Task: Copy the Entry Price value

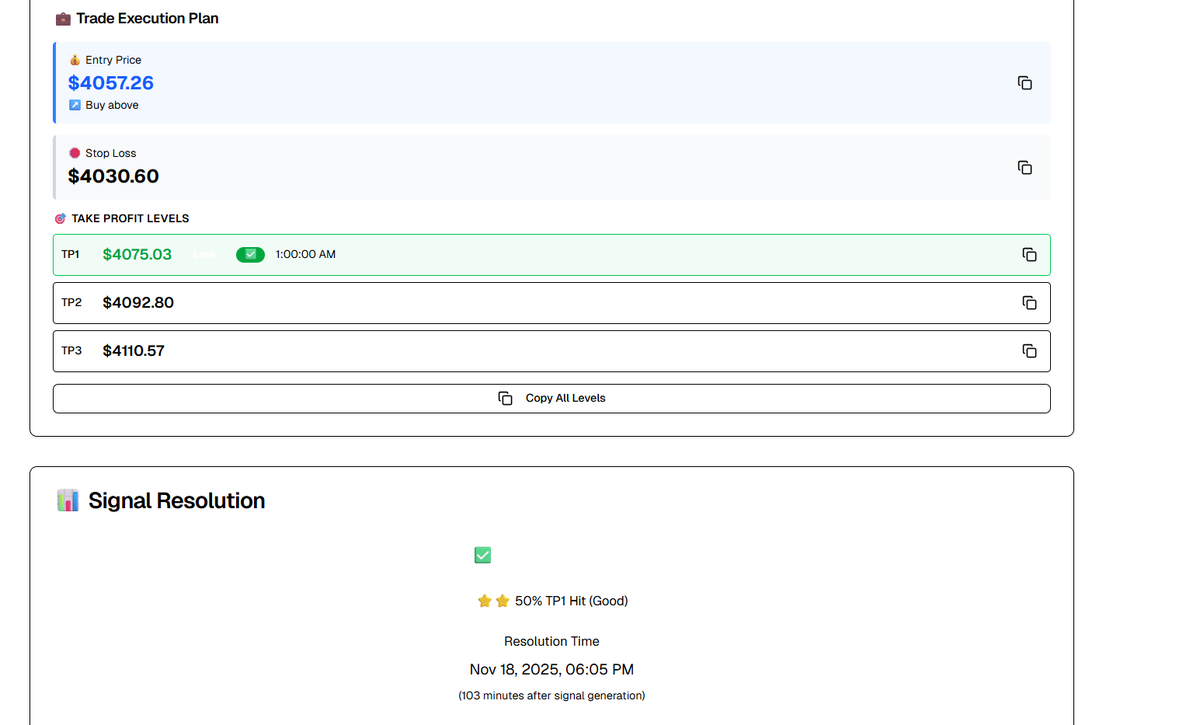Action: 1025,83
